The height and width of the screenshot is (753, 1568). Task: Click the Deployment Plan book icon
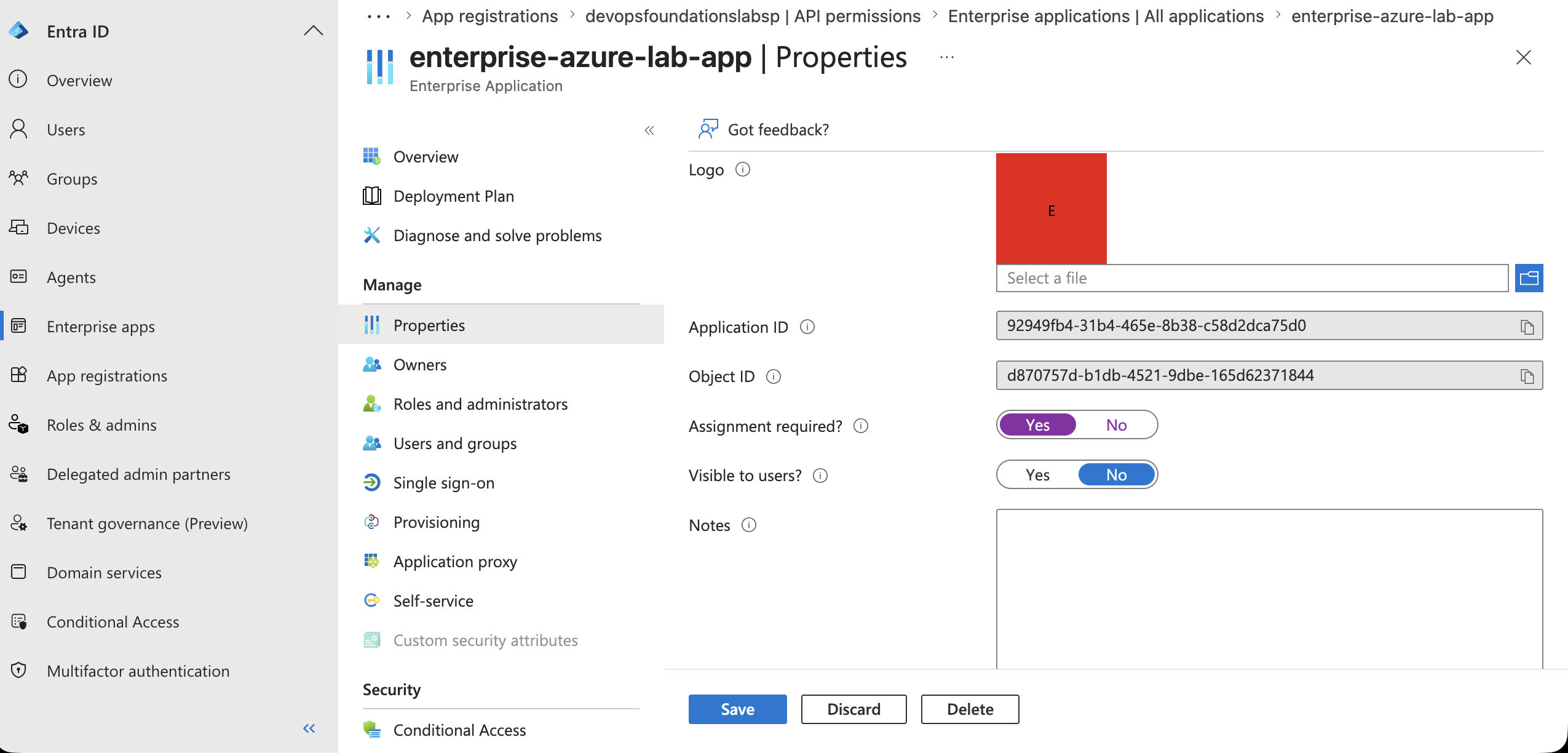(x=371, y=196)
